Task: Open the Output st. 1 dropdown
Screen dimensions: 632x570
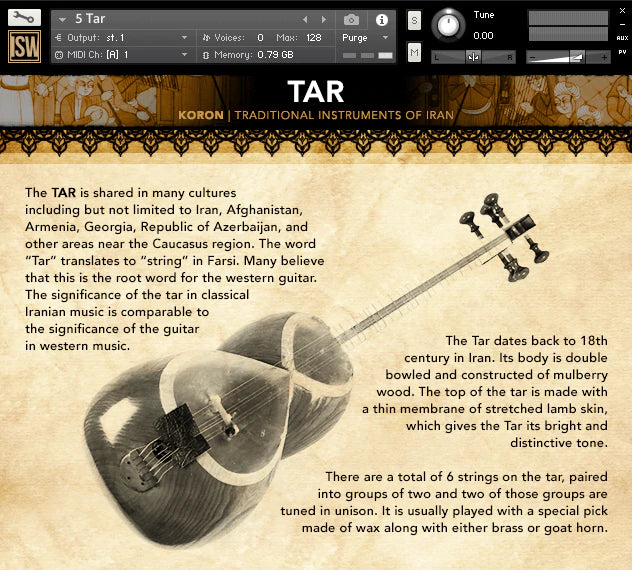Action: tap(184, 37)
